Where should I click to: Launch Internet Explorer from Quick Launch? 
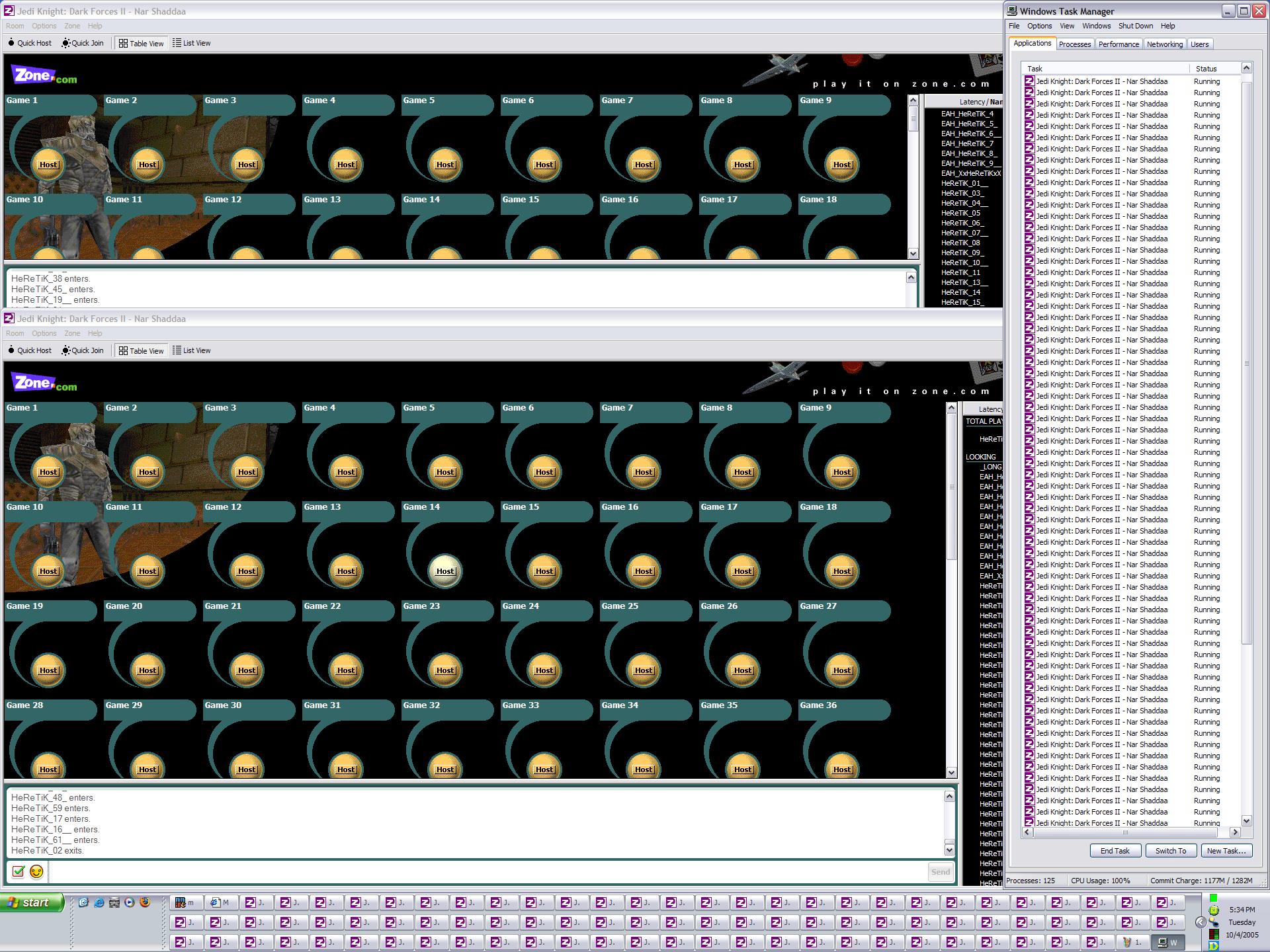[x=99, y=902]
